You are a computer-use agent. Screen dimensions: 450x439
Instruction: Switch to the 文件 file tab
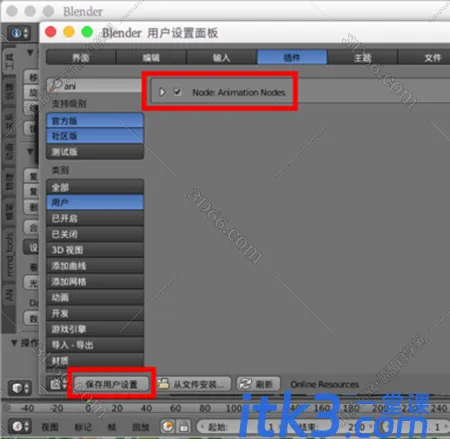point(424,57)
